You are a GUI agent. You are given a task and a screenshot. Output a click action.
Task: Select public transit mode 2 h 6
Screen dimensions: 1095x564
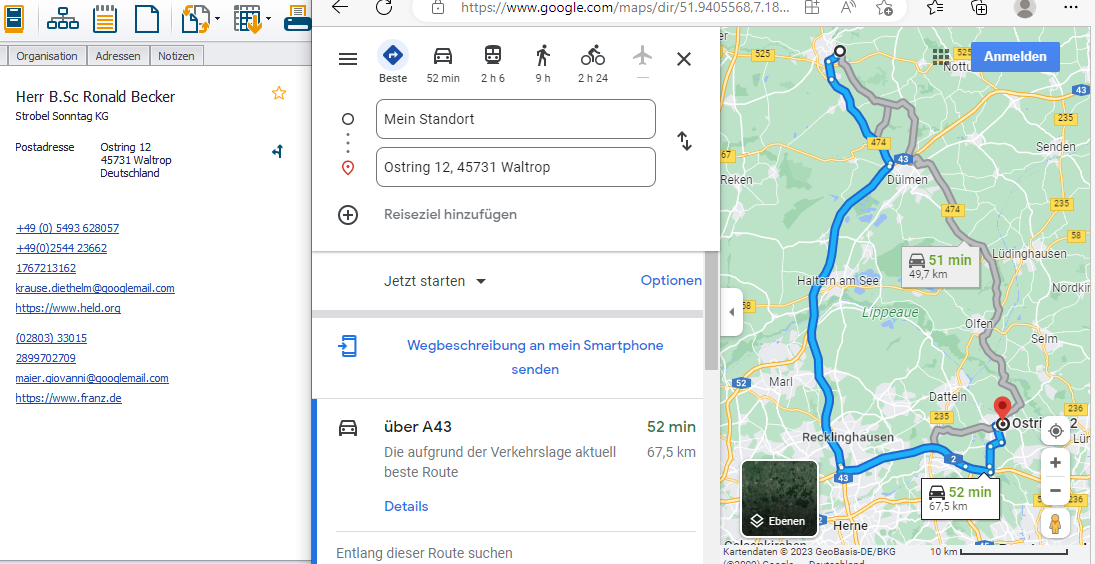[x=493, y=64]
